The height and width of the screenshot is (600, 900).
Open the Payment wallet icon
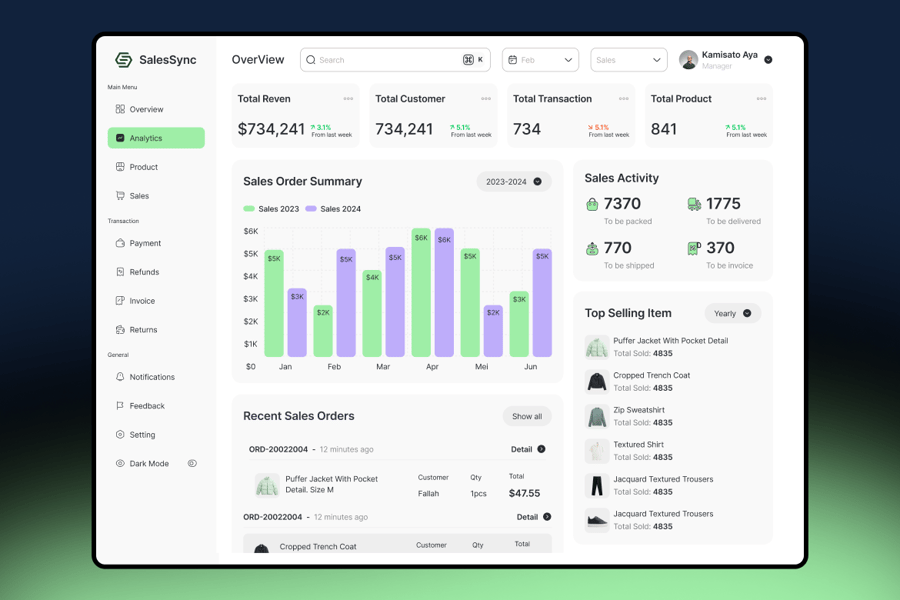120,243
